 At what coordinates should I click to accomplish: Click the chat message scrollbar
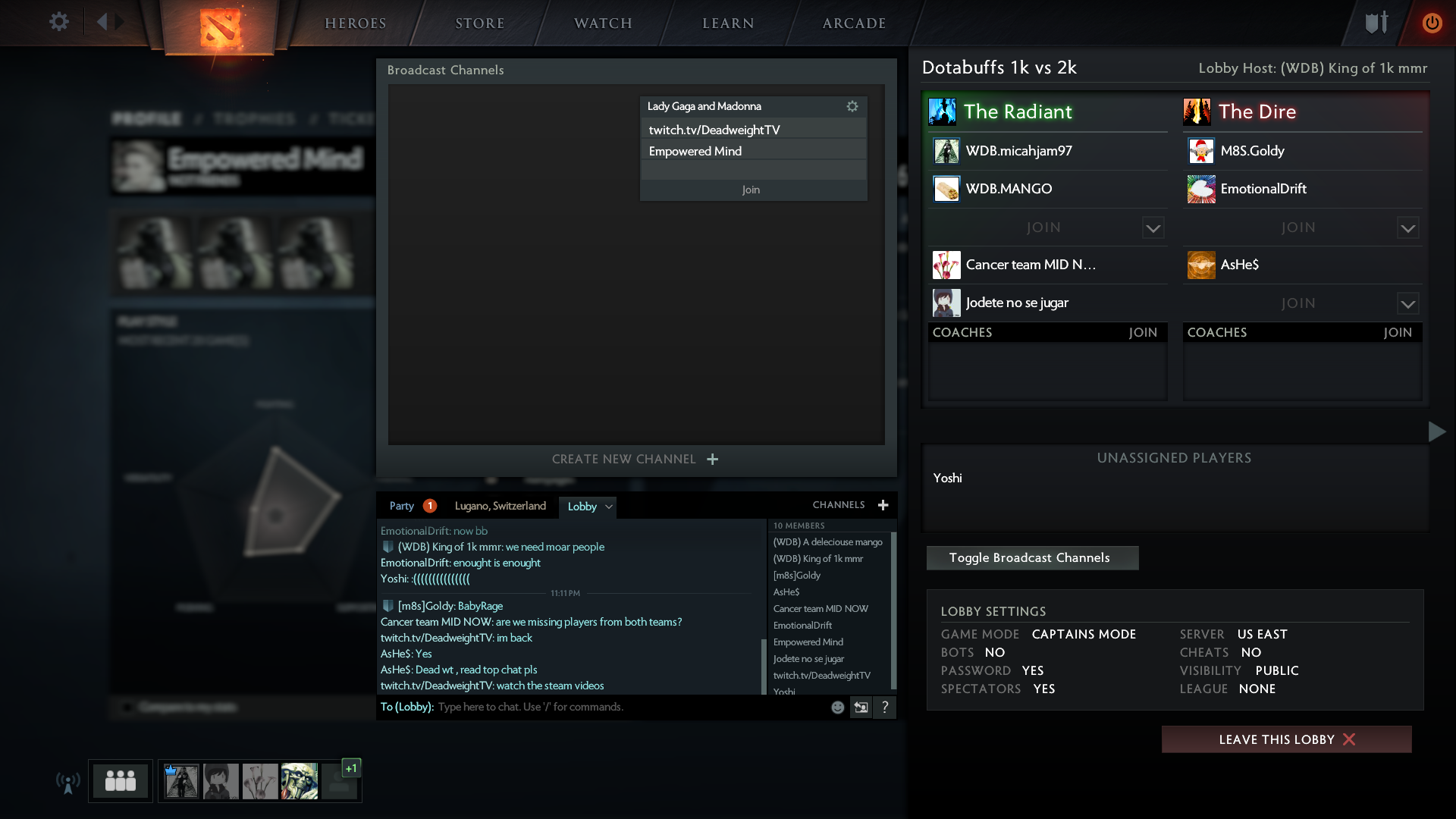[764, 666]
